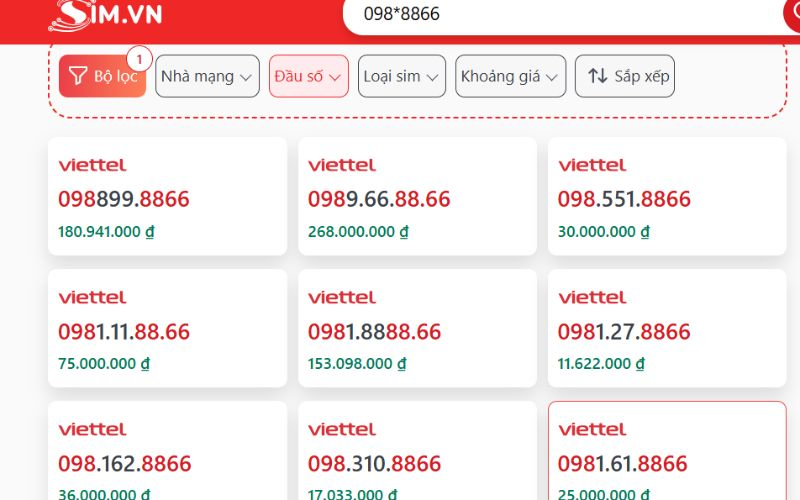
Task: Expand the Loại sim dropdown
Action: 402,76
